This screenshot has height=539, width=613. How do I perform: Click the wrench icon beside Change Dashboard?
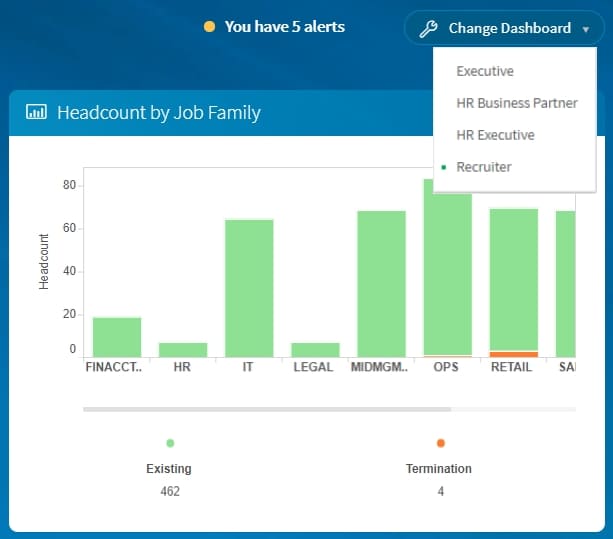click(x=428, y=29)
